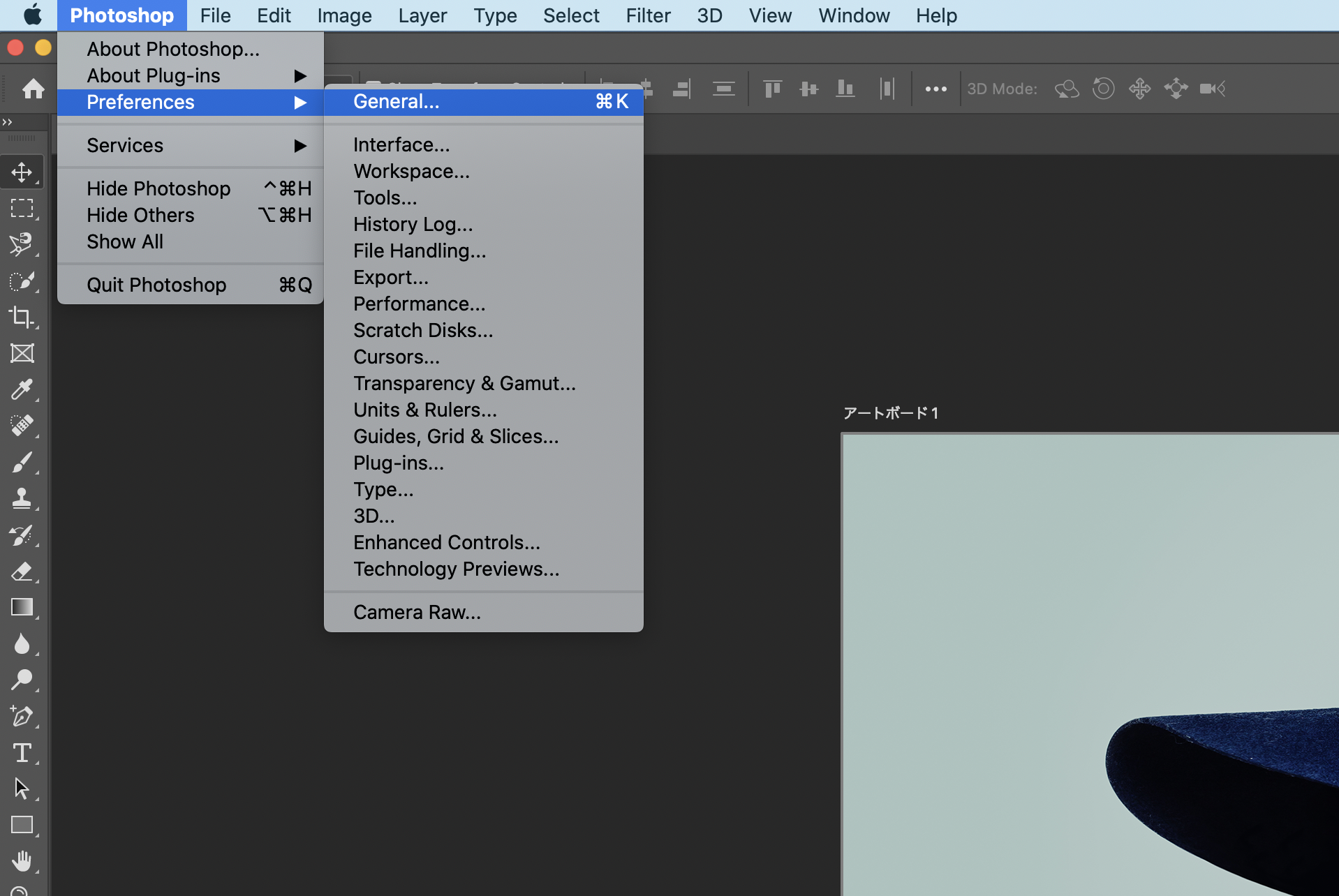Select the History Brush tool
Viewport: 1339px width, 896px height.
coord(22,535)
